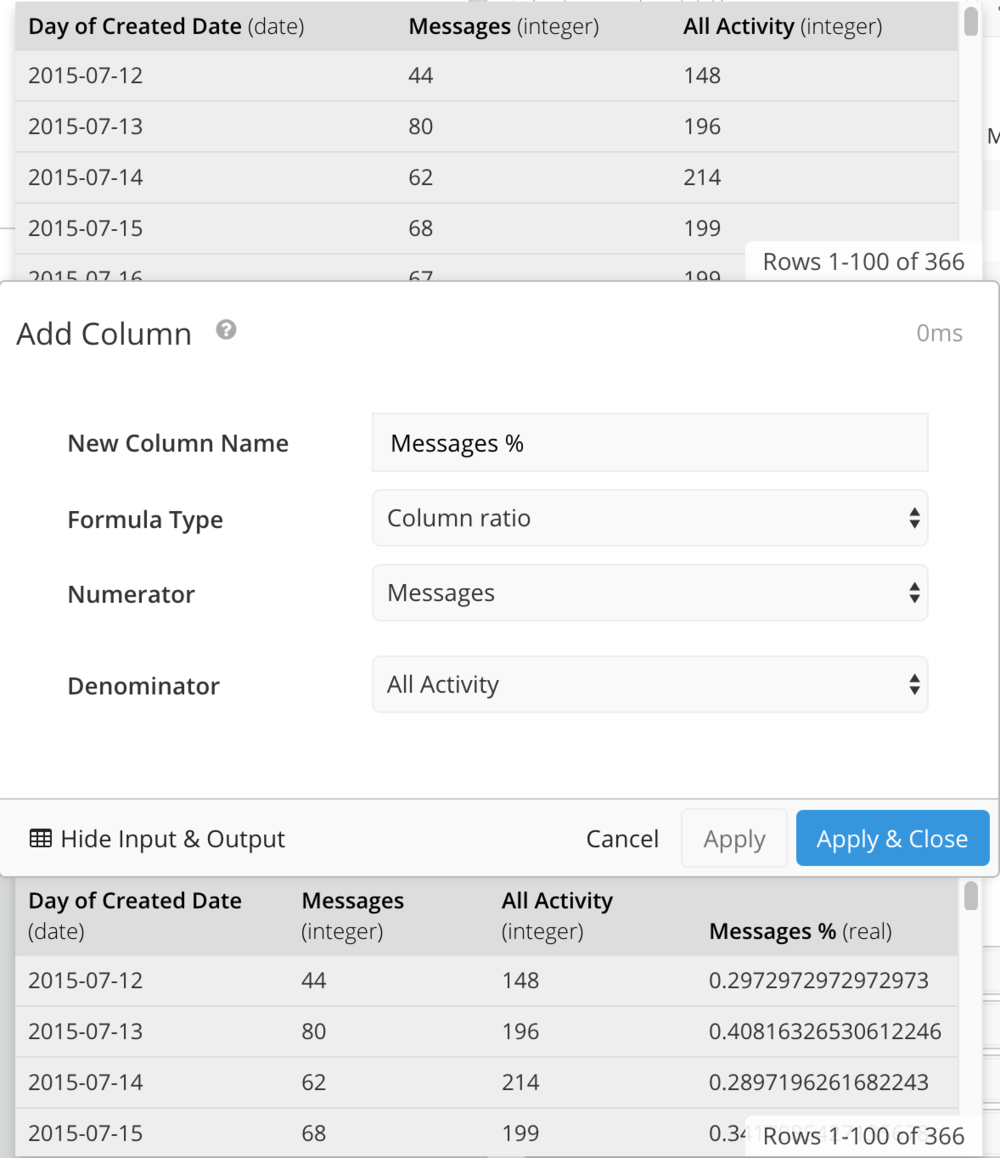Click the 2015-07-13 cell in the input table

coord(86,126)
